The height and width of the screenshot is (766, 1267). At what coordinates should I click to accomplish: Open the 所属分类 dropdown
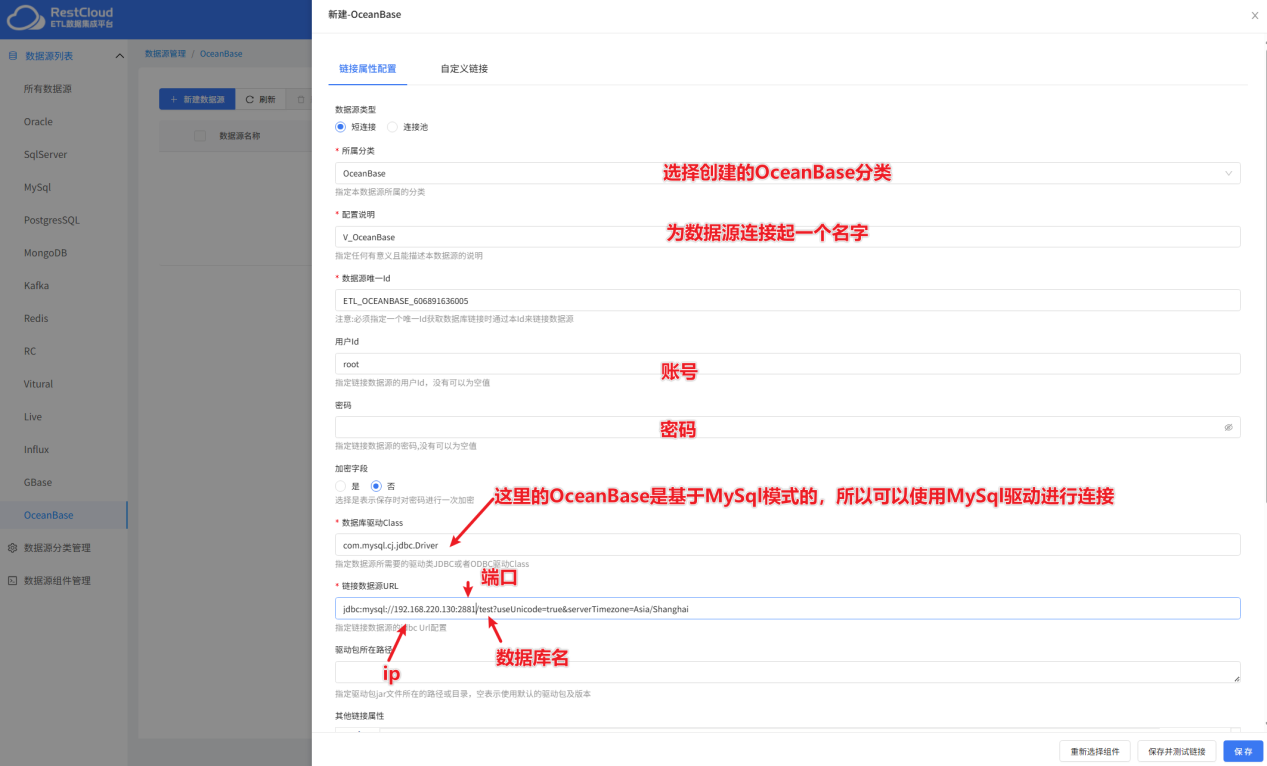(x=787, y=173)
